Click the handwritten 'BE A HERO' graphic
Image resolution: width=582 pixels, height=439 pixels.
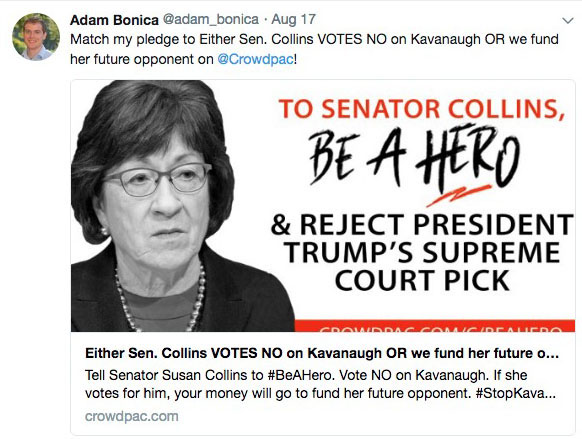pyautogui.click(x=414, y=158)
